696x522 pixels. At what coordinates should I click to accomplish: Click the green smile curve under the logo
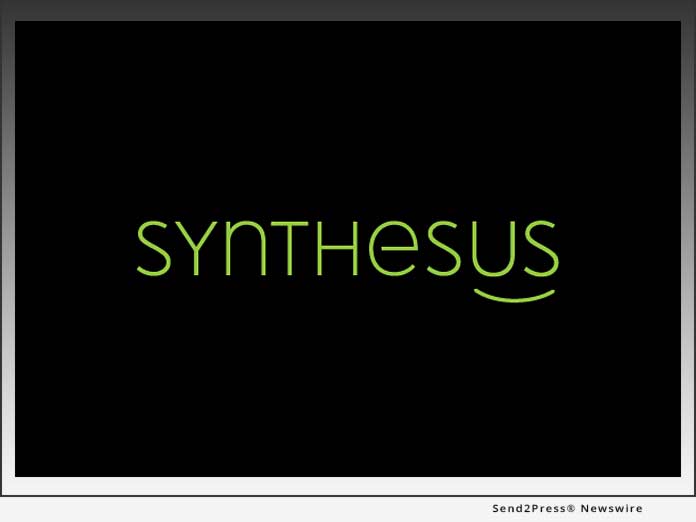(514, 295)
